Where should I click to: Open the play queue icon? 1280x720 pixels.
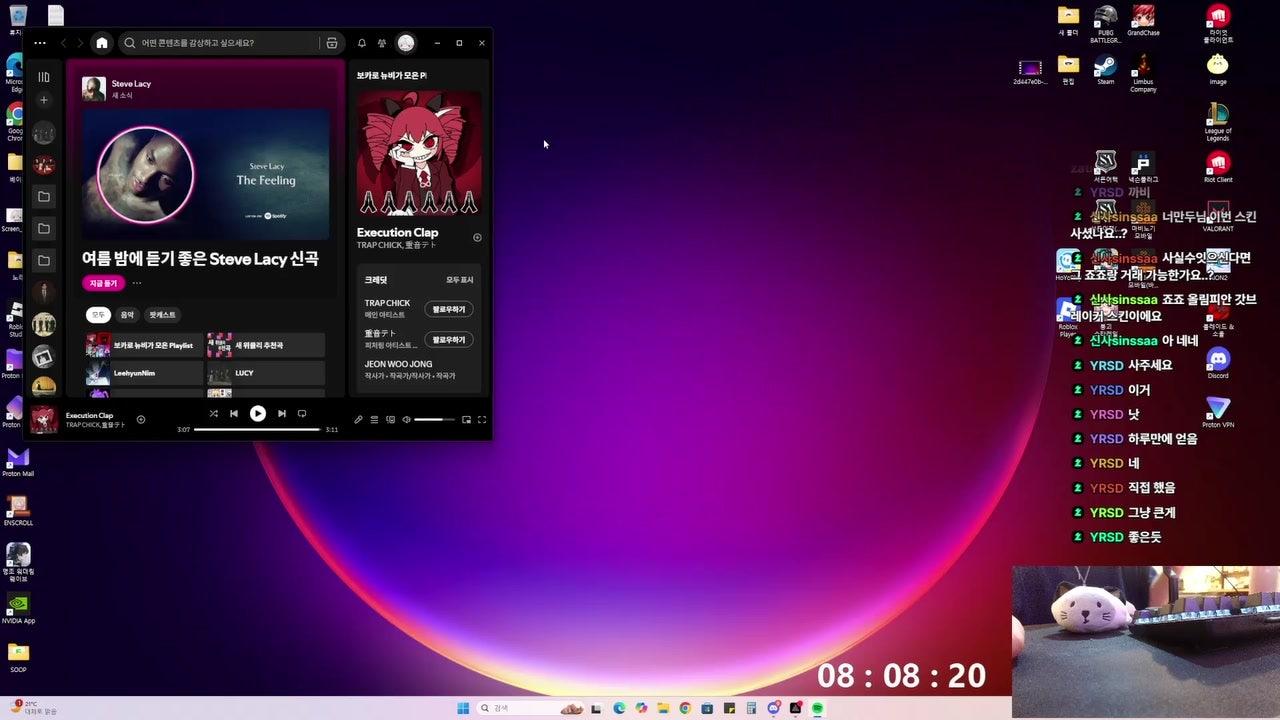point(375,420)
